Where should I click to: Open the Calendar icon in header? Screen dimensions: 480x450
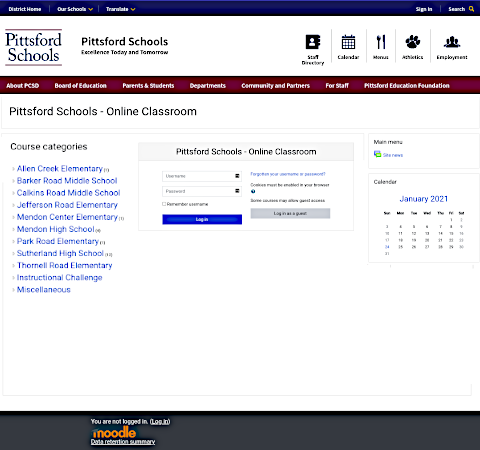tap(348, 42)
